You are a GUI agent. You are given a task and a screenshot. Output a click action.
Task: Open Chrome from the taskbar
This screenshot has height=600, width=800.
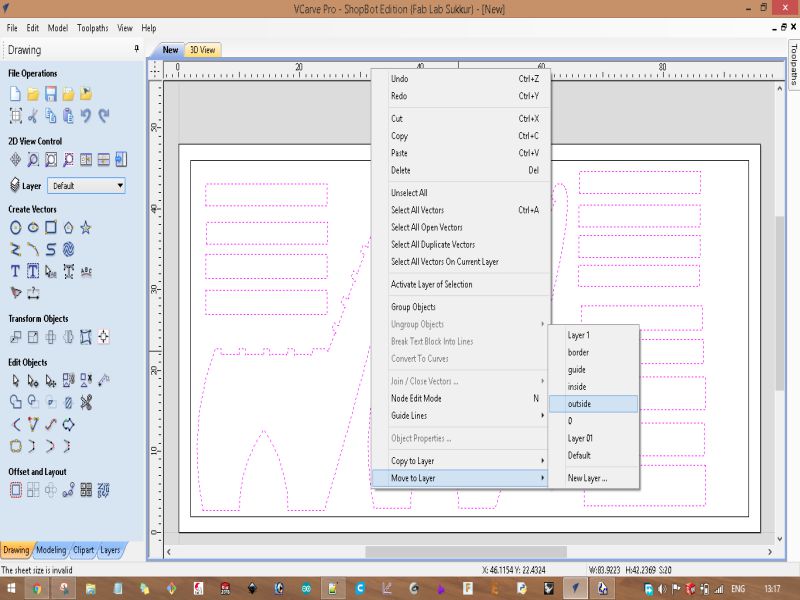click(37, 588)
